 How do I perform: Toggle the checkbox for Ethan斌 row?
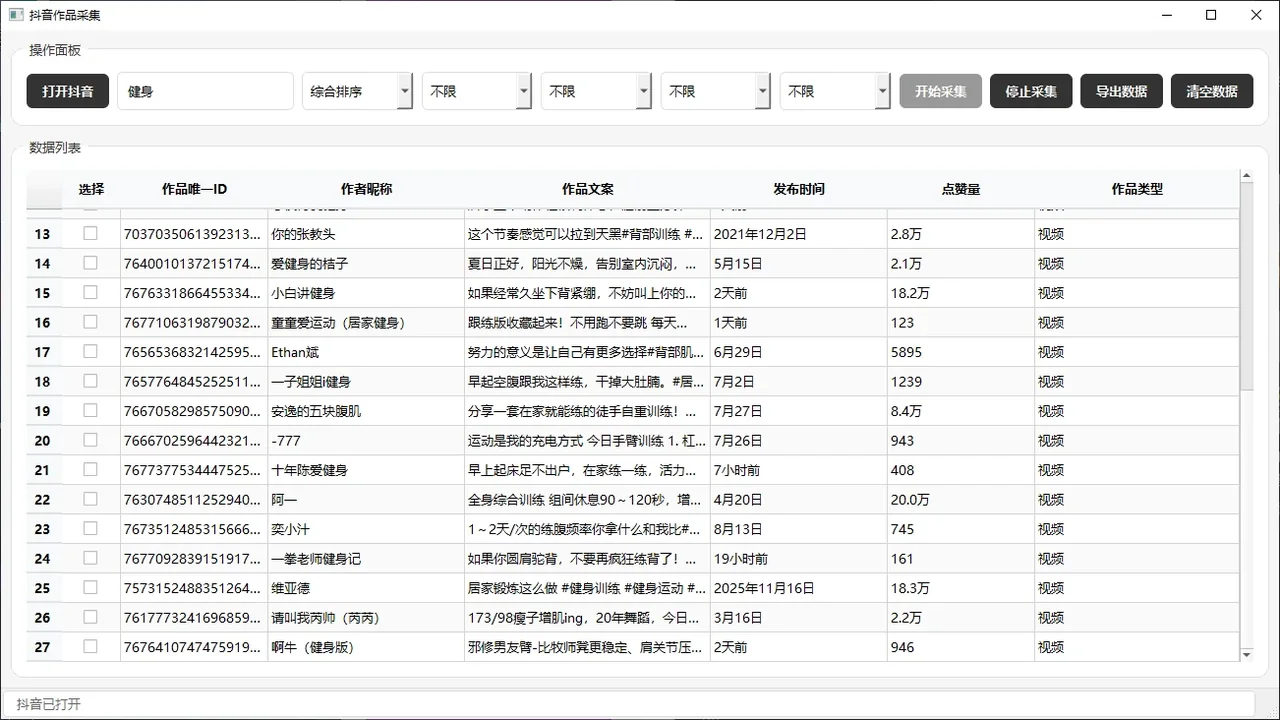point(90,351)
